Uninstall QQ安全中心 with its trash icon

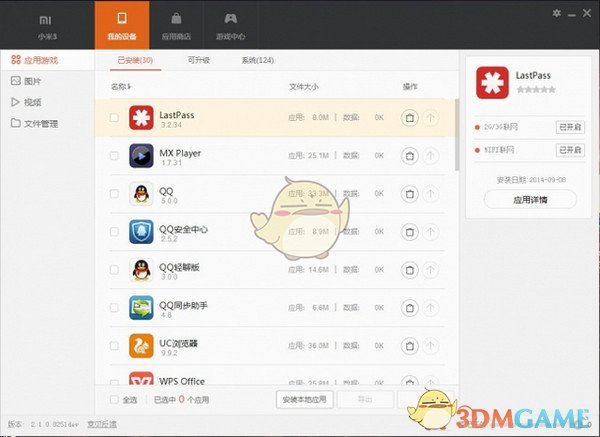click(x=409, y=232)
